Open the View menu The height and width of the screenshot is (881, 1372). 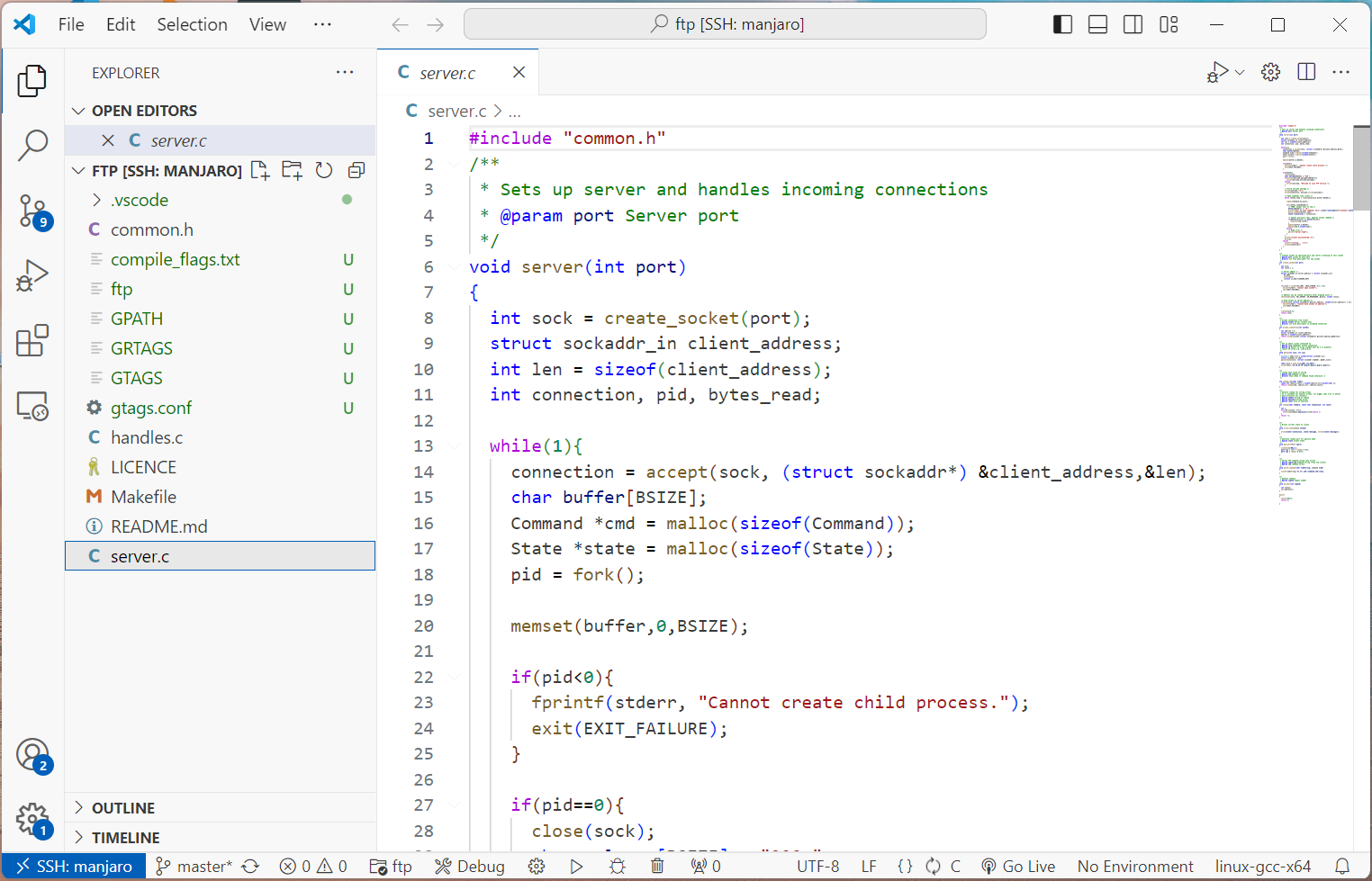tap(267, 24)
